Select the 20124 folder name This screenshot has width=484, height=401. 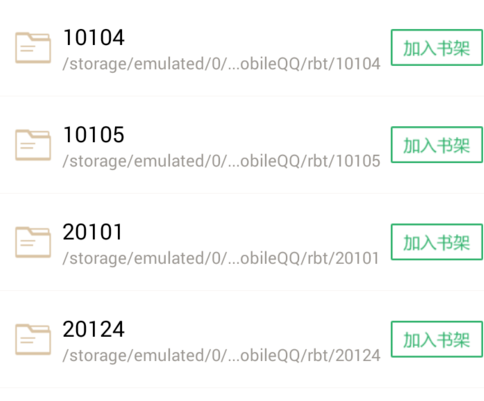pos(94,329)
